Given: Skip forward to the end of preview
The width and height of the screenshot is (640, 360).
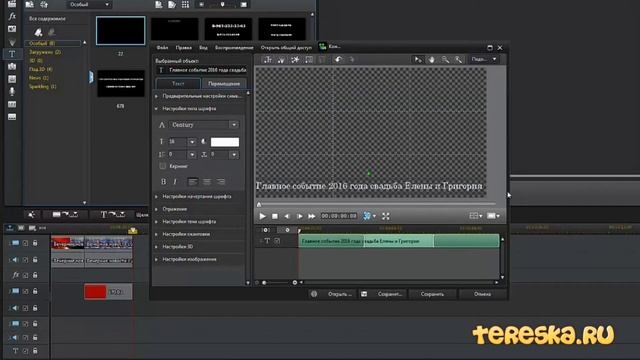Looking at the screenshot, I should (x=312, y=216).
